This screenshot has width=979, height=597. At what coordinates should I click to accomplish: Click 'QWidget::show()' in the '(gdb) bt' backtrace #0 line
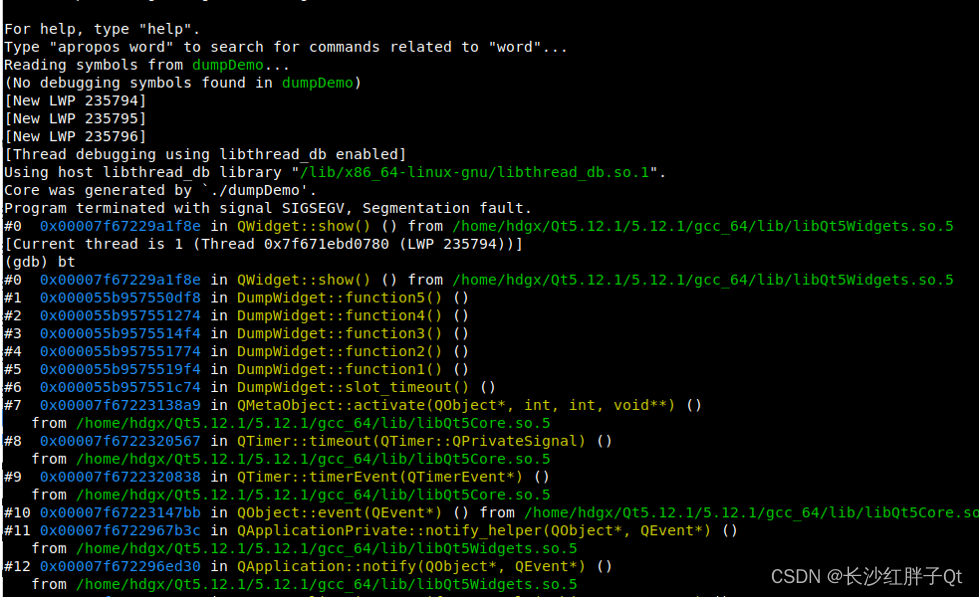click(303, 280)
